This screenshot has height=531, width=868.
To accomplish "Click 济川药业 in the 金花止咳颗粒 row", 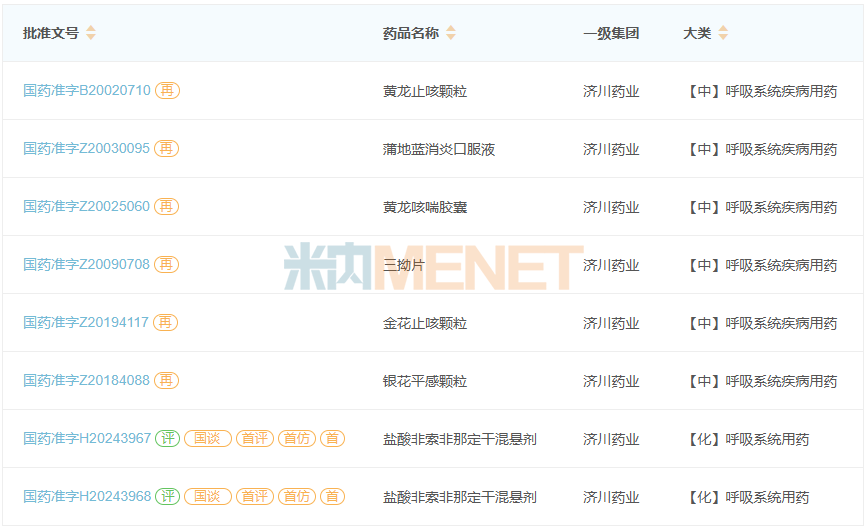I will (x=611, y=323).
